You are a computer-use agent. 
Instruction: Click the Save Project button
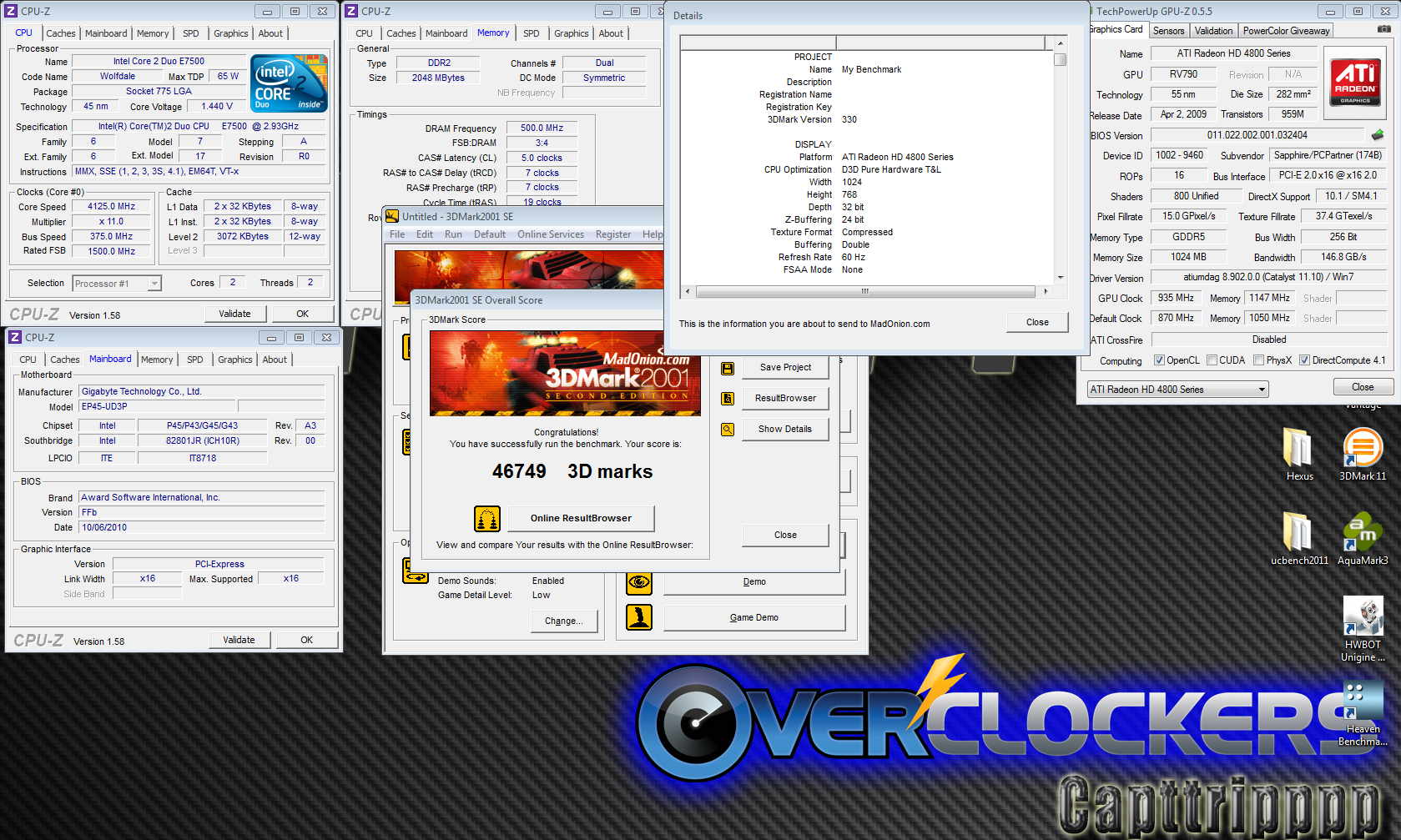(785, 368)
